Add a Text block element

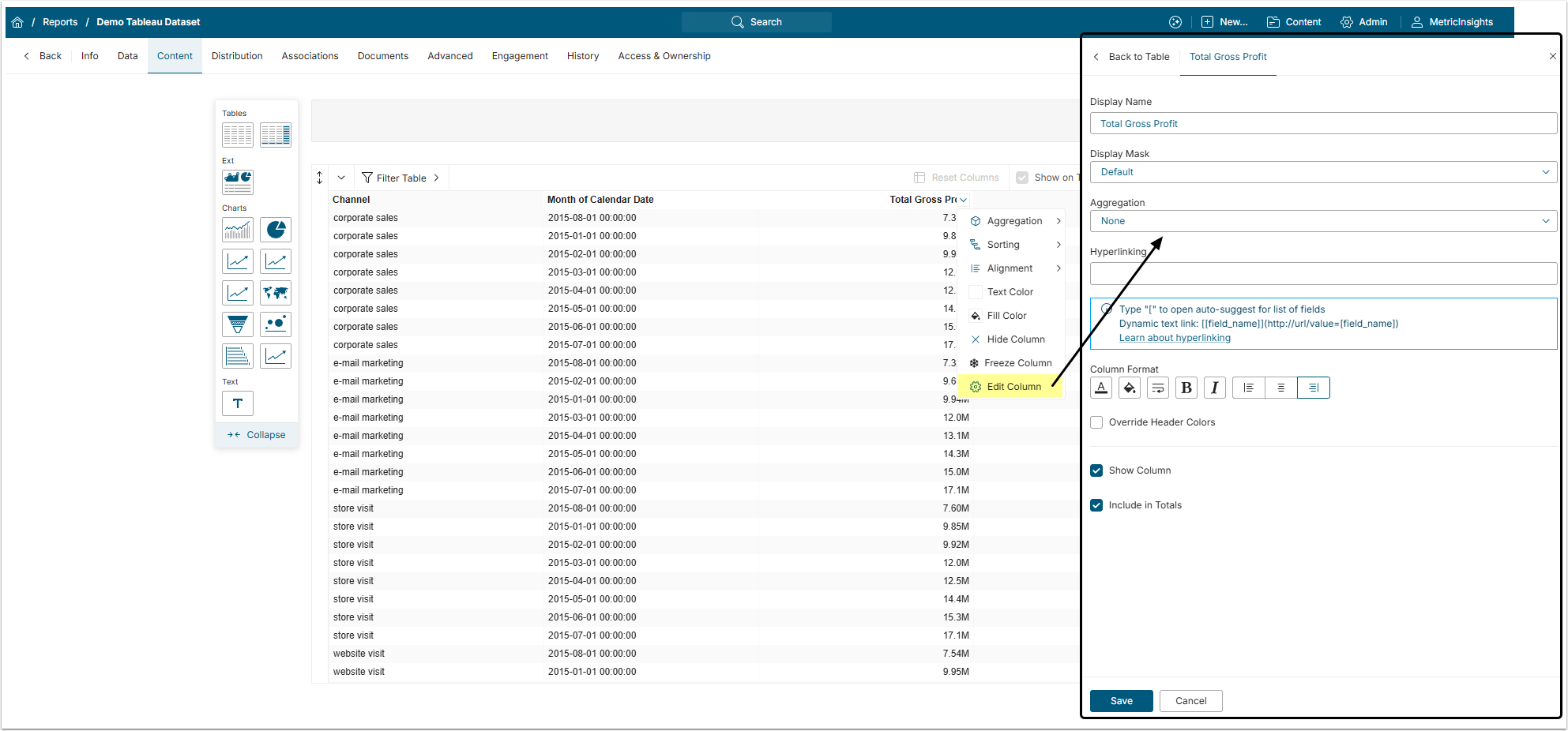point(238,403)
